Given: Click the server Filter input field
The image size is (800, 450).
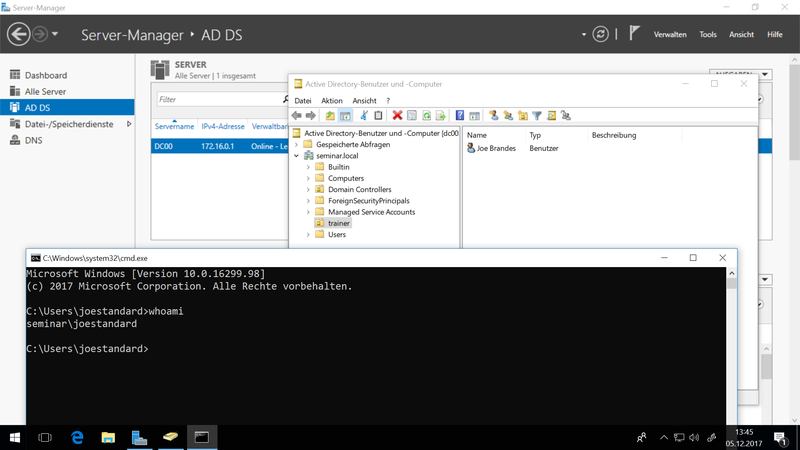Looking at the screenshot, I should pyautogui.click(x=218, y=100).
